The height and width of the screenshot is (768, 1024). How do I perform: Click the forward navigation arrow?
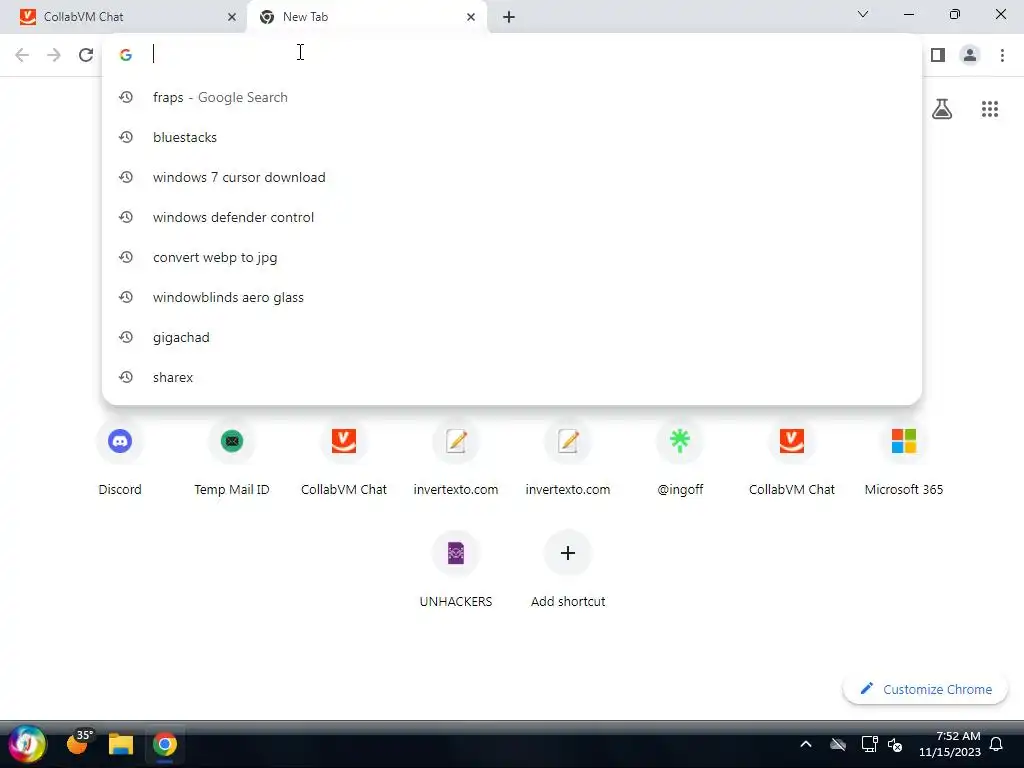pyautogui.click(x=54, y=55)
